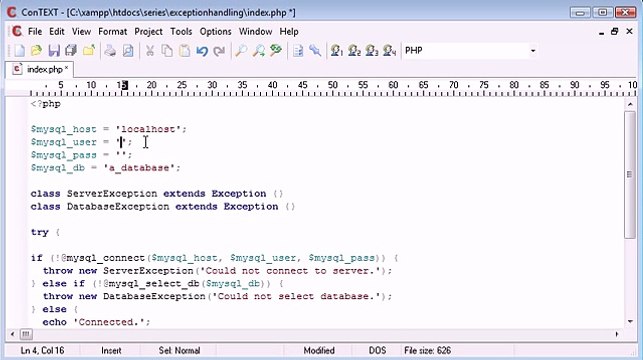Click the vertical scrollbar thumb
The width and height of the screenshot is (643, 360).
tap(629, 174)
